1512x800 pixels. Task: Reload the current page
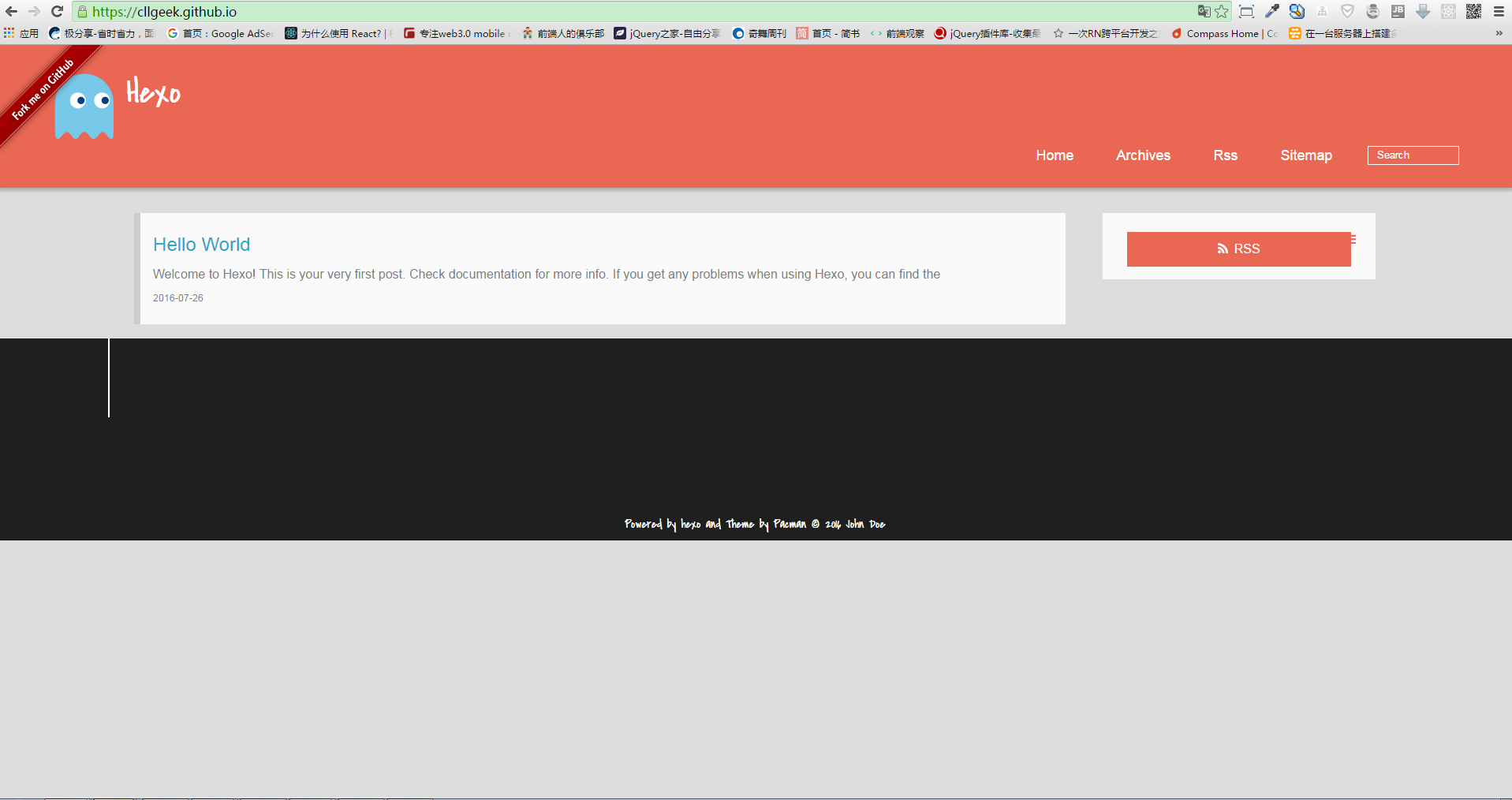pos(57,12)
